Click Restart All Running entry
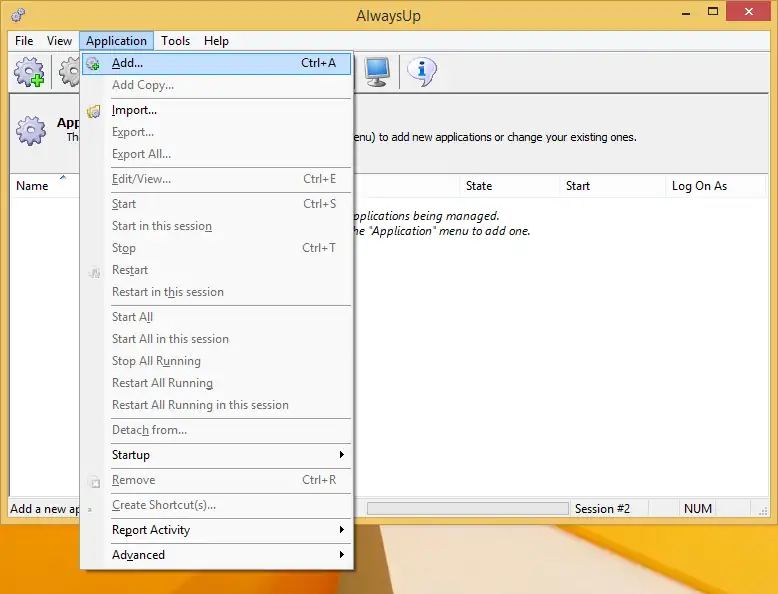Image resolution: width=778 pixels, height=594 pixels. (216, 383)
